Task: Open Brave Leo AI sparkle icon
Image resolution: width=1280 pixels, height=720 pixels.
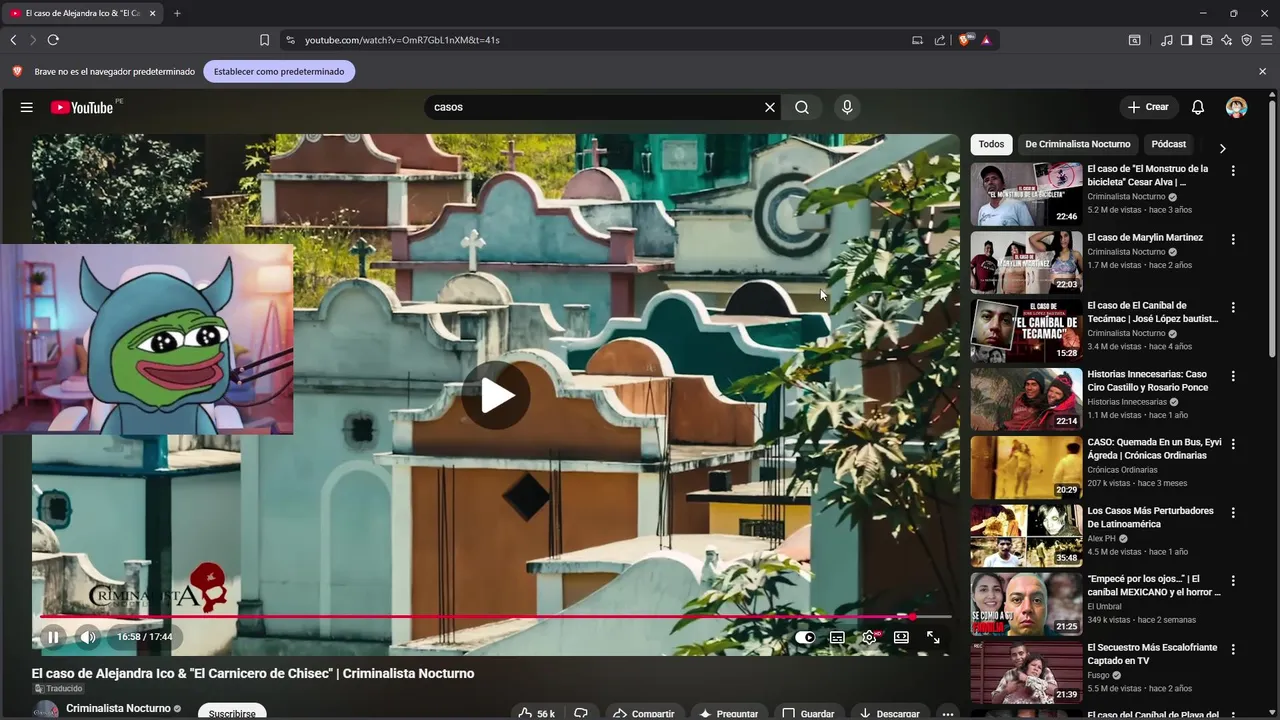Action: [x=1227, y=40]
